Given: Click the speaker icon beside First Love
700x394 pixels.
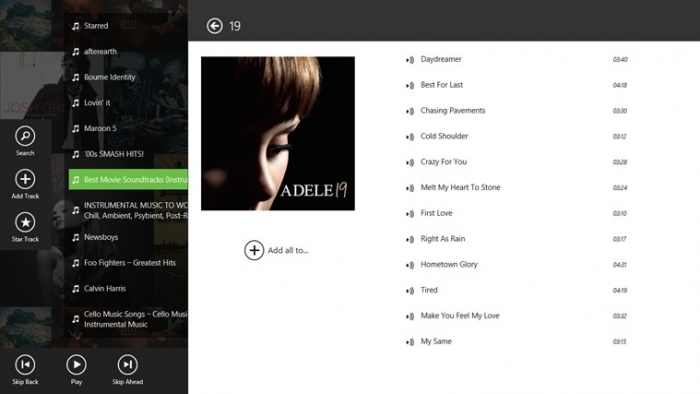Looking at the screenshot, I should tap(410, 214).
